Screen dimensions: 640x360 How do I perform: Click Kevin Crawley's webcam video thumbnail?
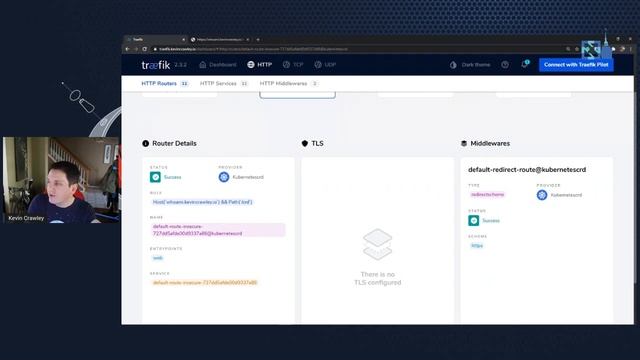point(62,180)
